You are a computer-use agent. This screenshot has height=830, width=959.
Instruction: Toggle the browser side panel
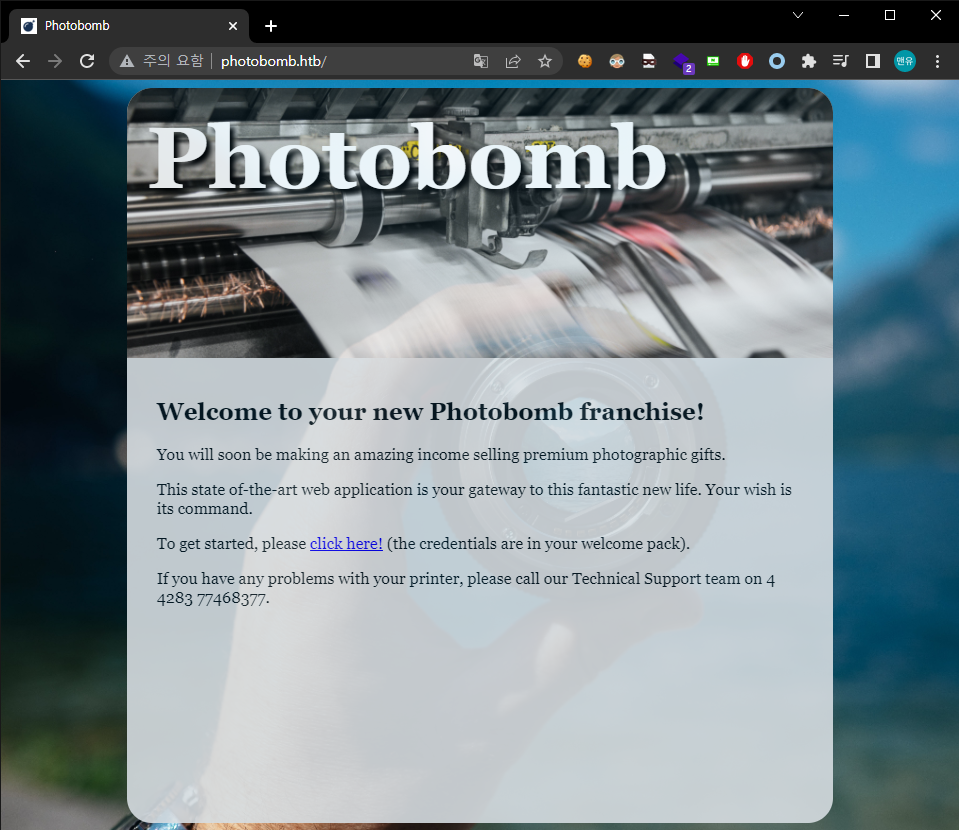(872, 61)
